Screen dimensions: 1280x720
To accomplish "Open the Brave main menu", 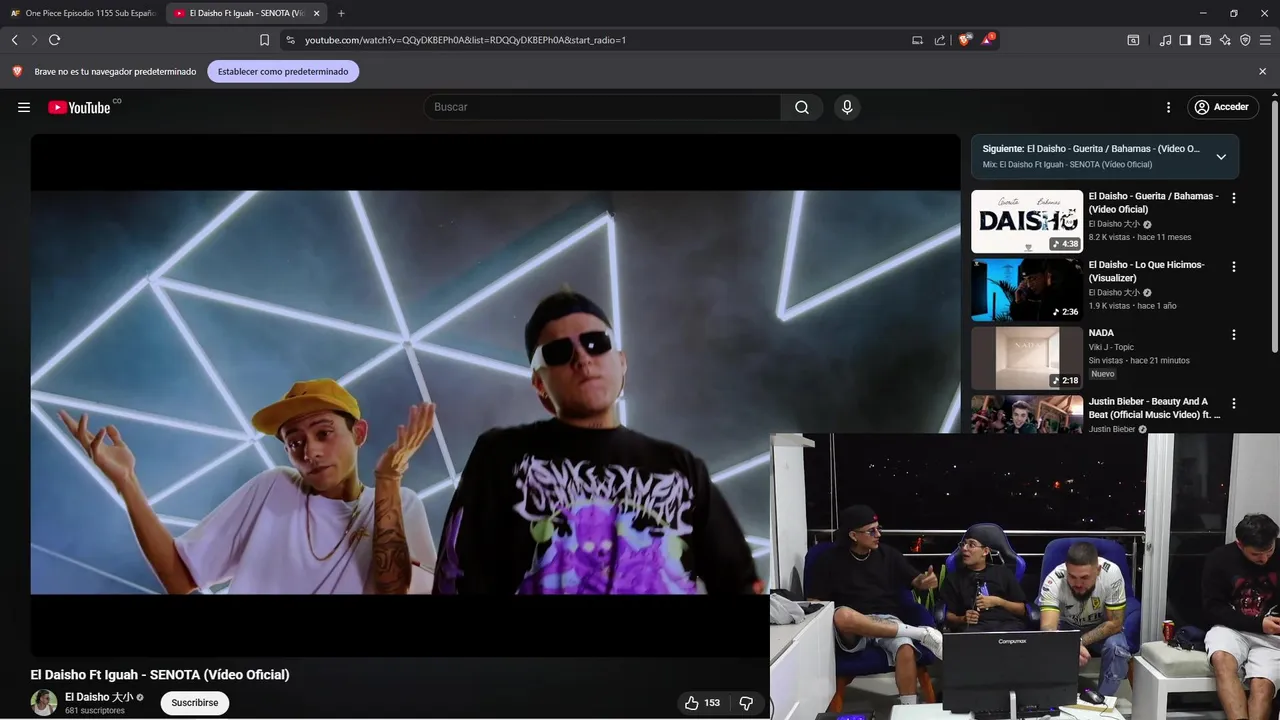I will tap(1265, 40).
